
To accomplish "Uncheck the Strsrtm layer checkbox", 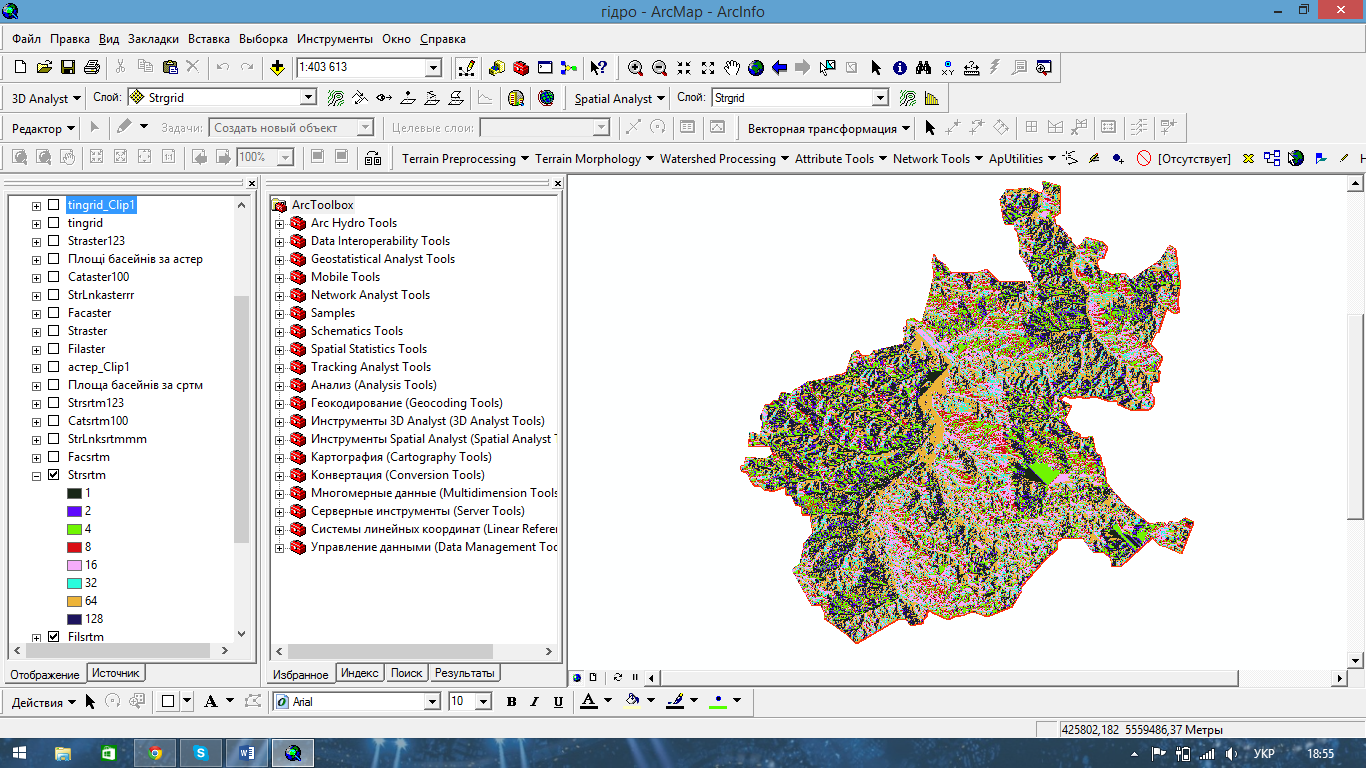I will click(54, 475).
